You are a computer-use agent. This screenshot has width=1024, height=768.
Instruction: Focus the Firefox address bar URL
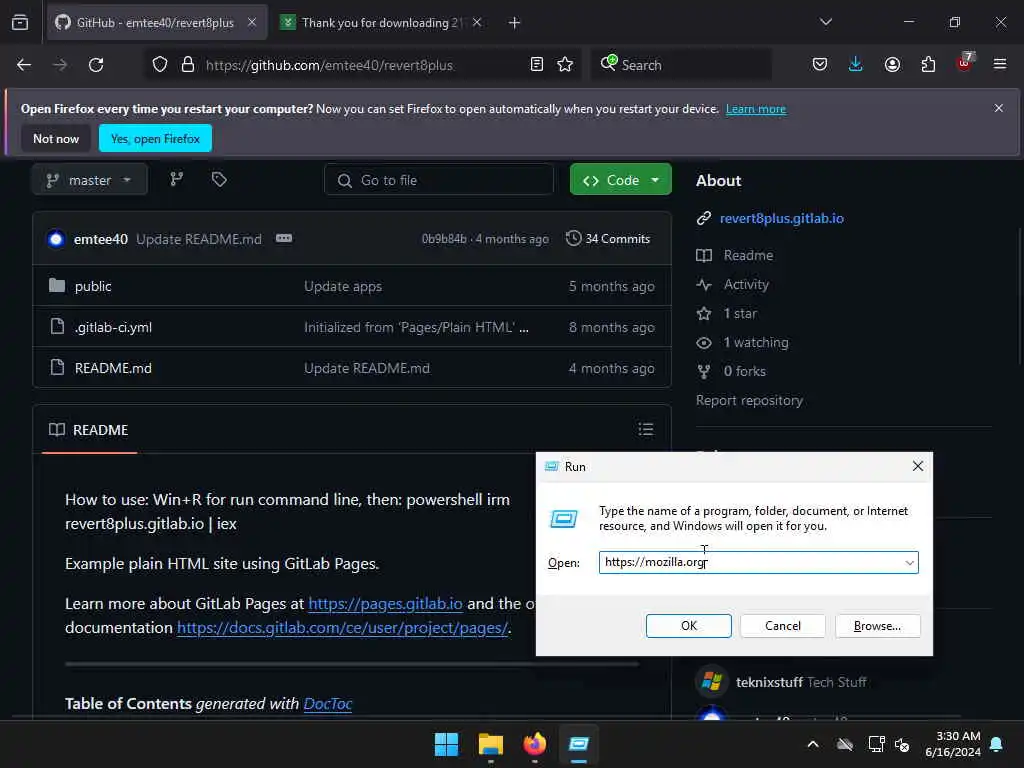[329, 65]
